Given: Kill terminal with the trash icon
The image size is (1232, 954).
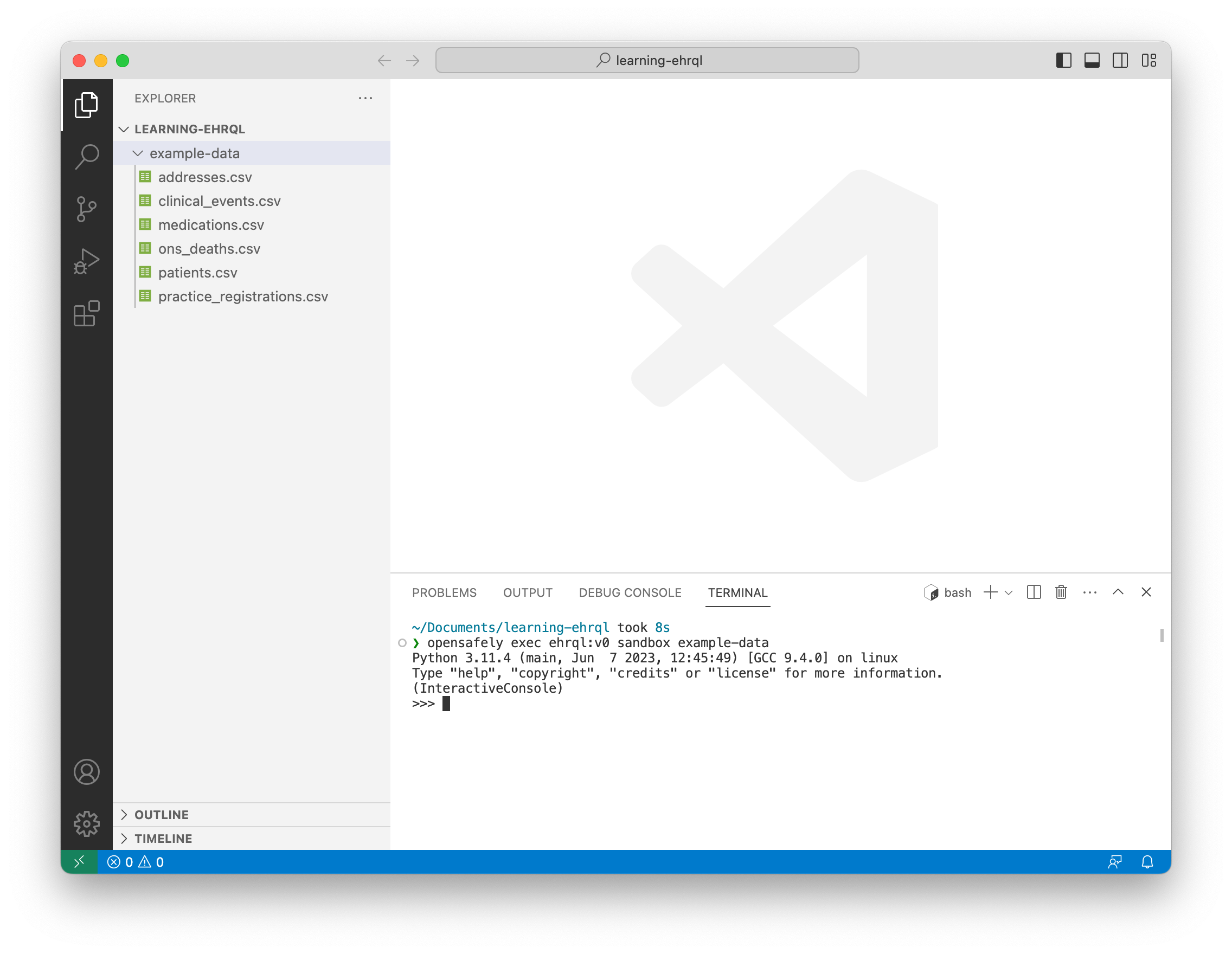Looking at the screenshot, I should [x=1061, y=592].
